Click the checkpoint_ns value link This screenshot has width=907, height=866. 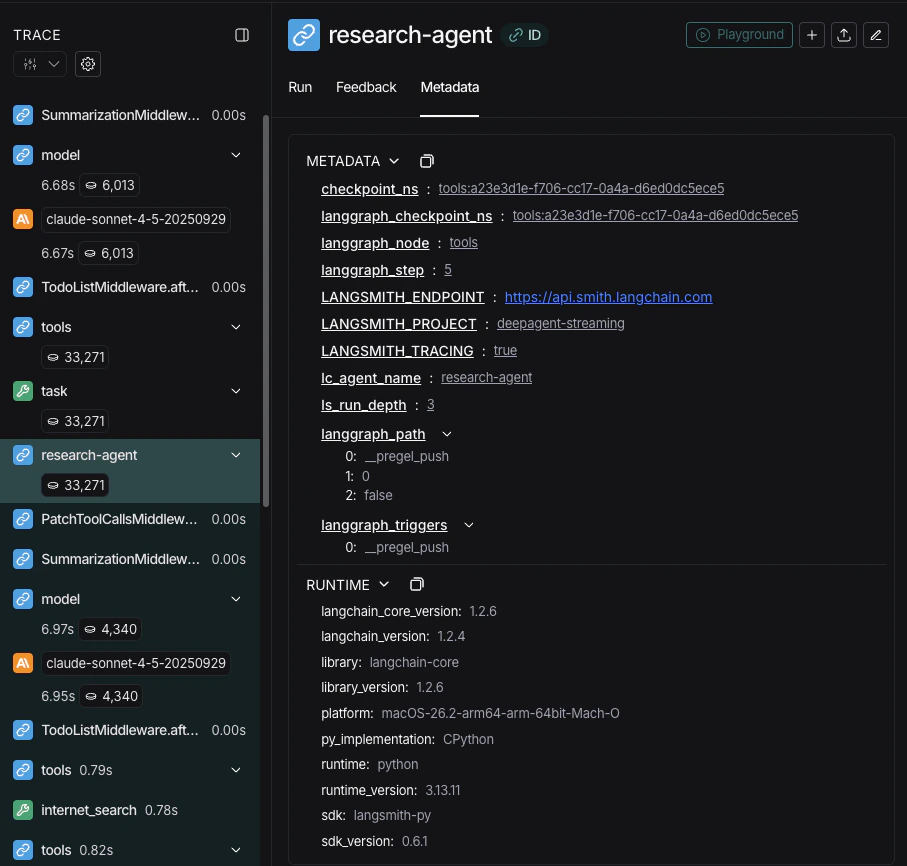point(581,189)
